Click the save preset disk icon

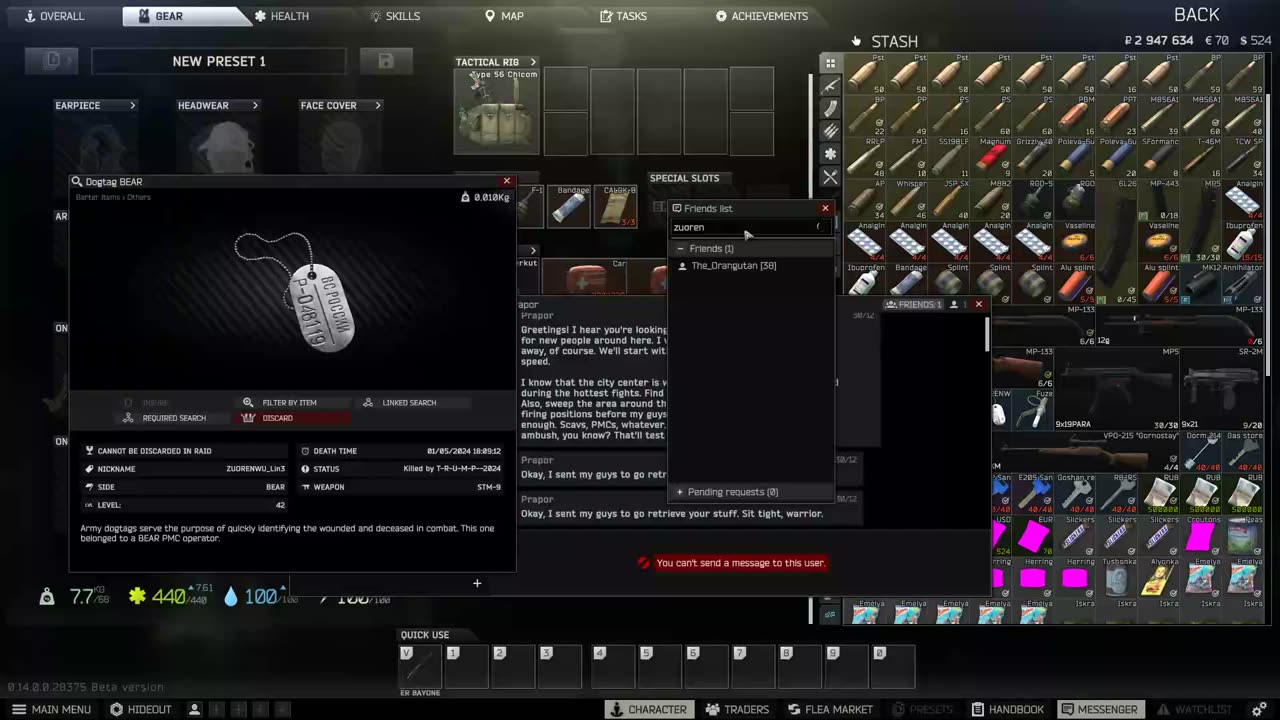[x=385, y=61]
